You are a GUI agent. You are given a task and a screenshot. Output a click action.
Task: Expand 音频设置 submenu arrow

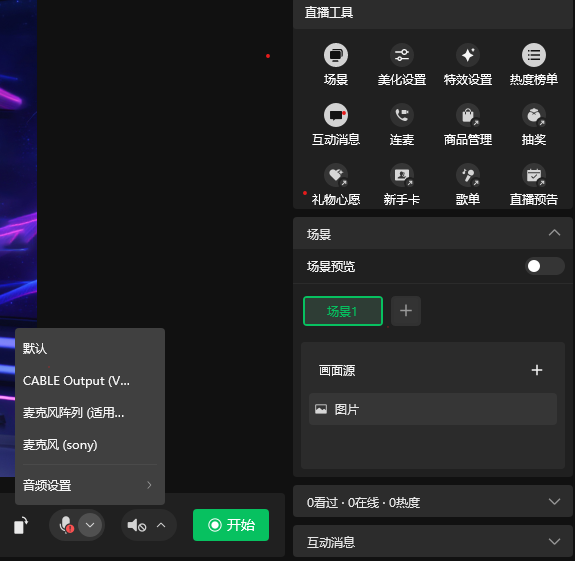[x=149, y=485]
